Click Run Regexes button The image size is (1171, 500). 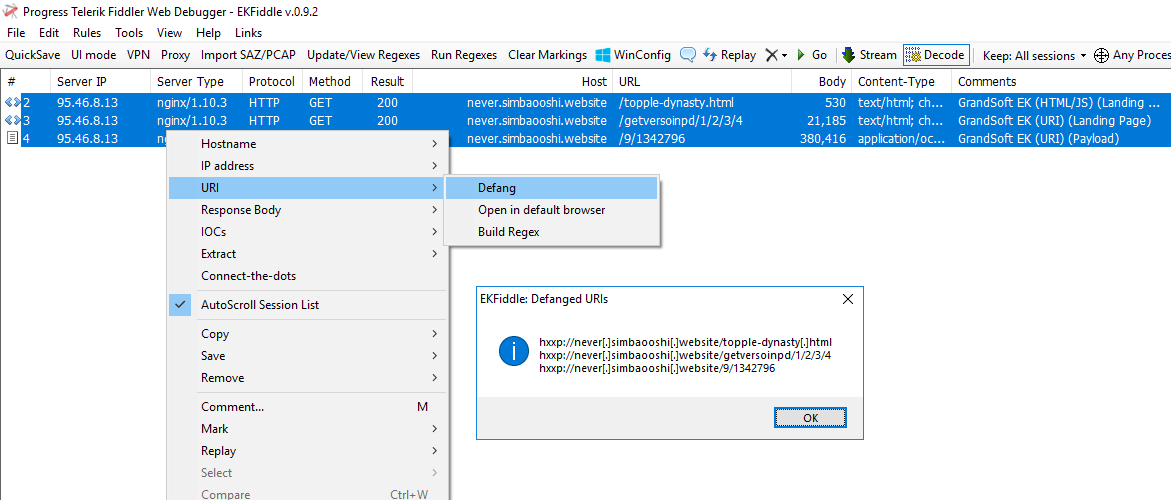tap(464, 55)
